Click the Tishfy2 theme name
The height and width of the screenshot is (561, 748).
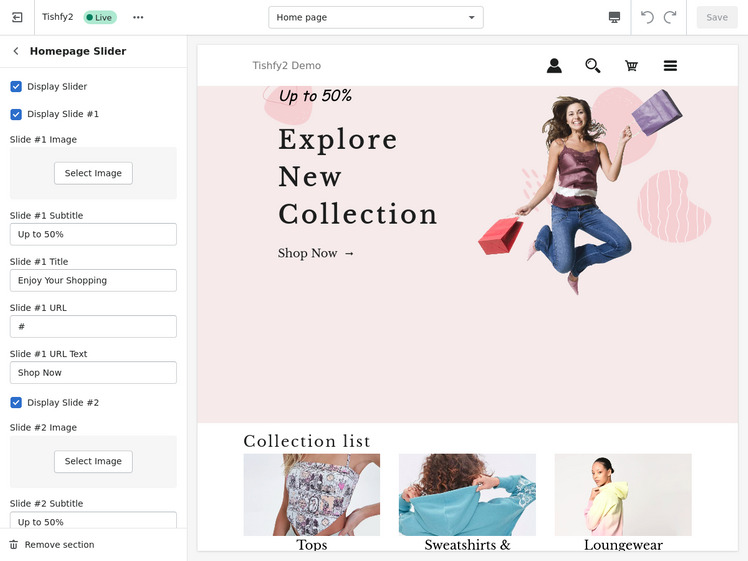tap(57, 17)
